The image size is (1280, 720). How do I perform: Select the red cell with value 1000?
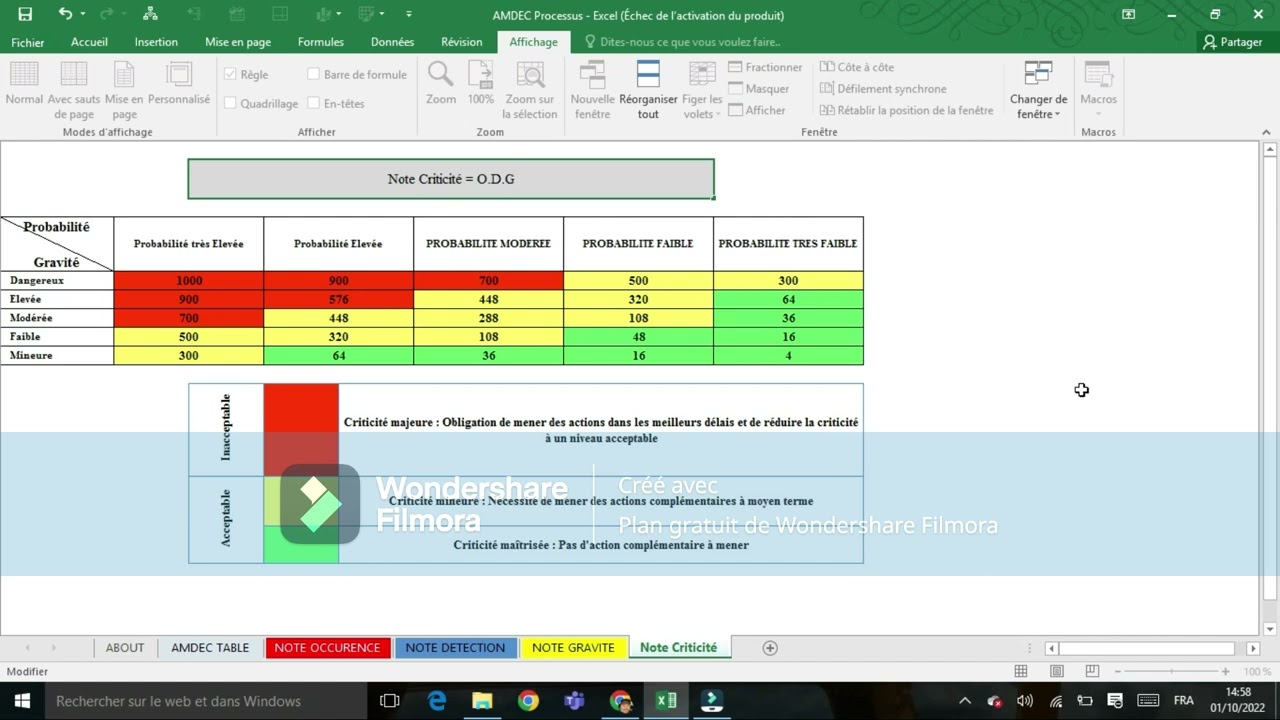189,281
